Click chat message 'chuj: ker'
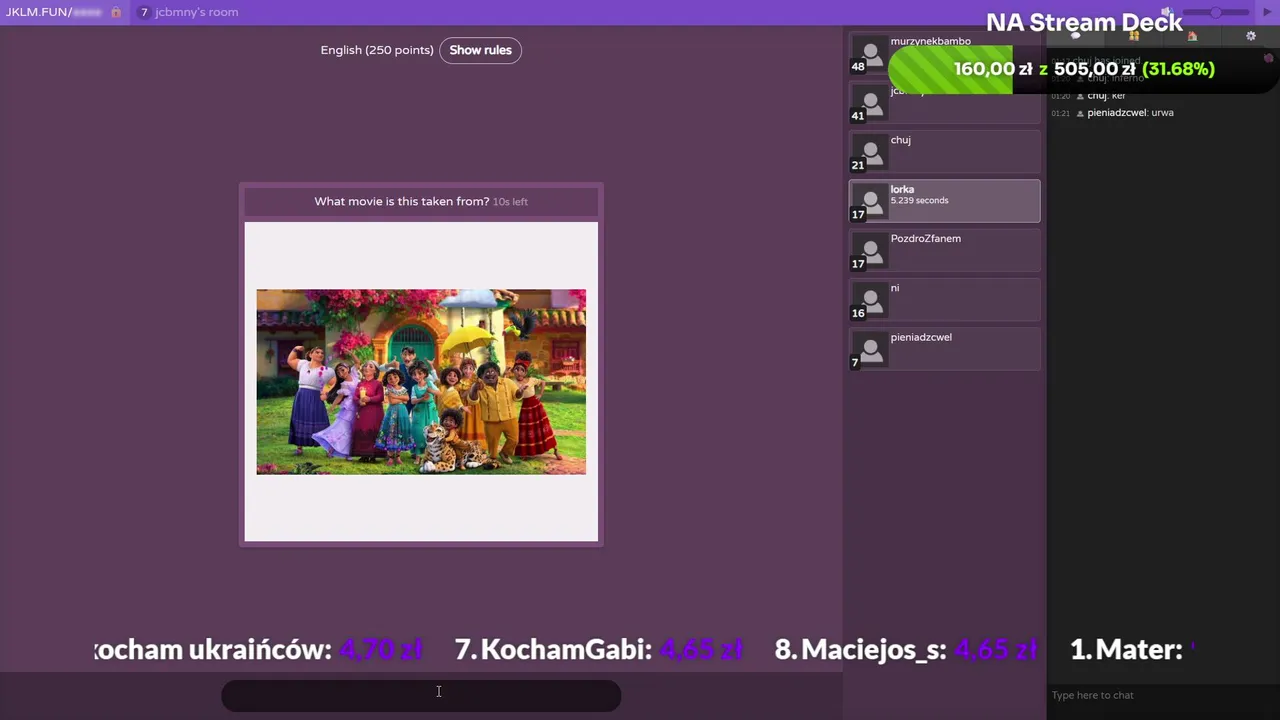Image resolution: width=1280 pixels, height=720 pixels. [1106, 96]
